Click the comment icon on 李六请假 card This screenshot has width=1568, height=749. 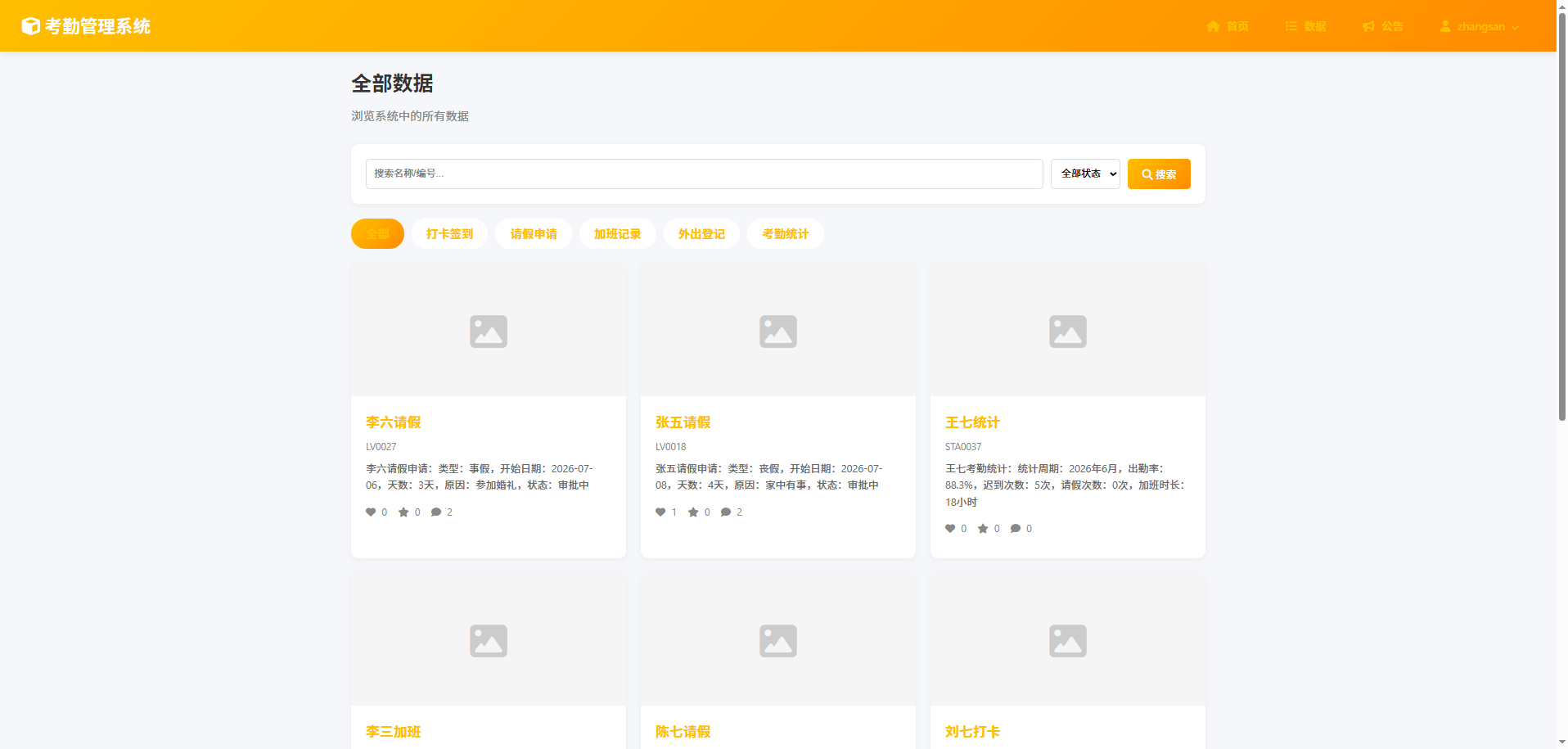(x=436, y=512)
